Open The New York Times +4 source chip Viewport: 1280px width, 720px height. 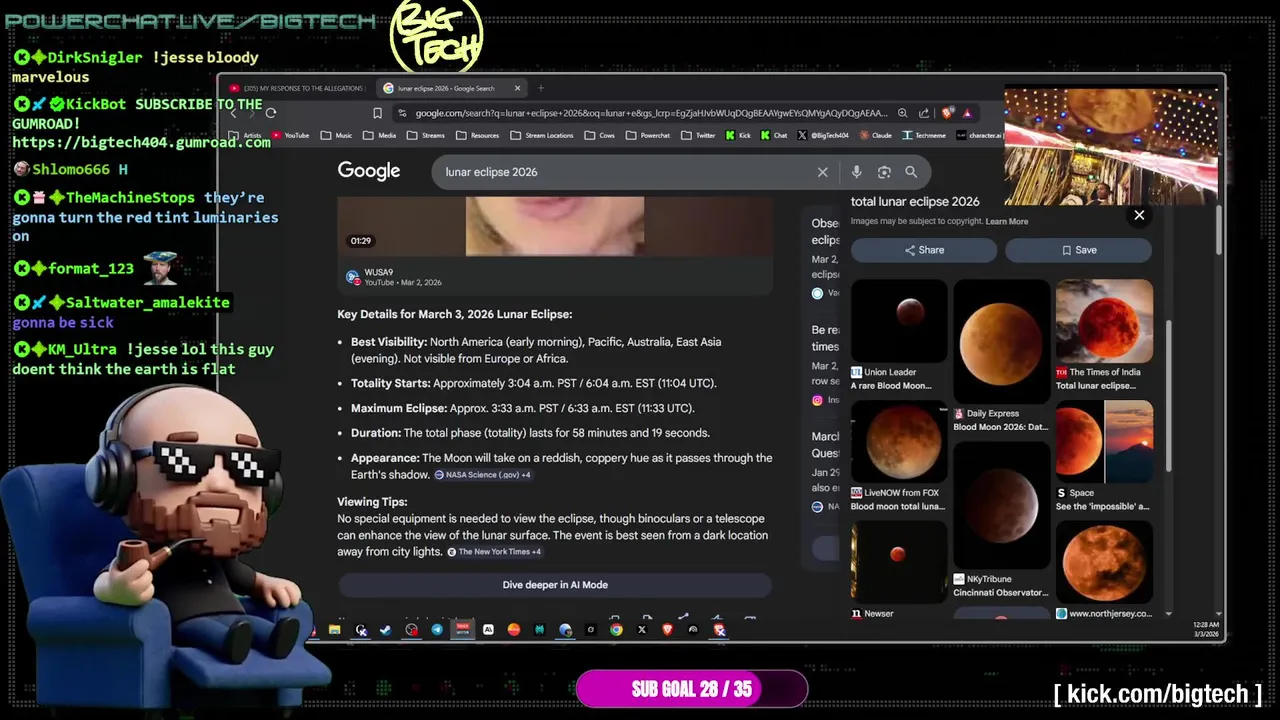coord(494,552)
